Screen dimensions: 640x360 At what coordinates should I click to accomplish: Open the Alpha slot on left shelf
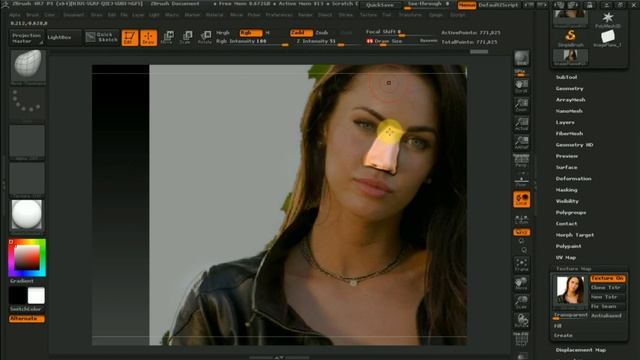tap(27, 142)
